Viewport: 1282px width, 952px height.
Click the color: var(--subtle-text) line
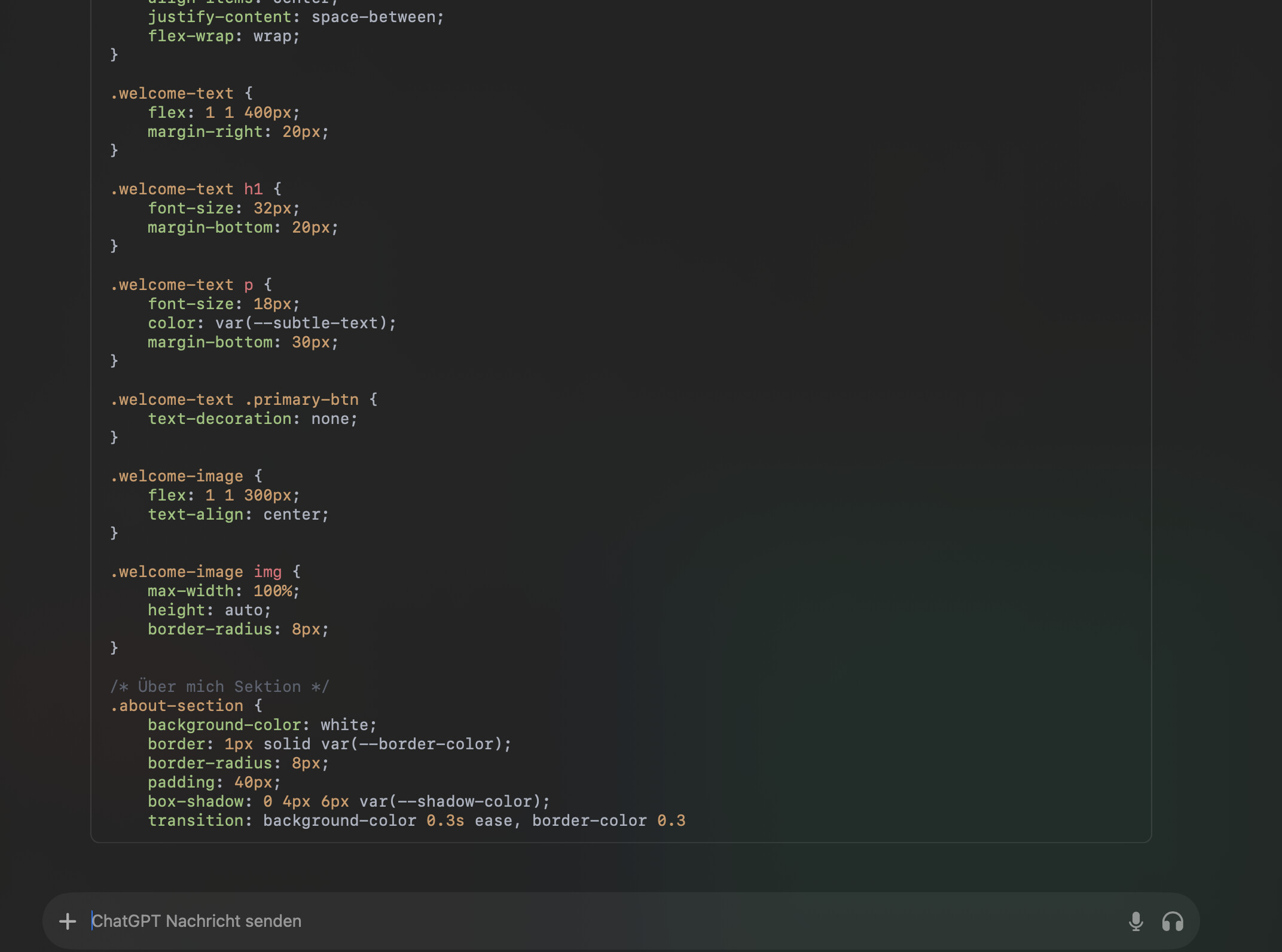click(271, 323)
